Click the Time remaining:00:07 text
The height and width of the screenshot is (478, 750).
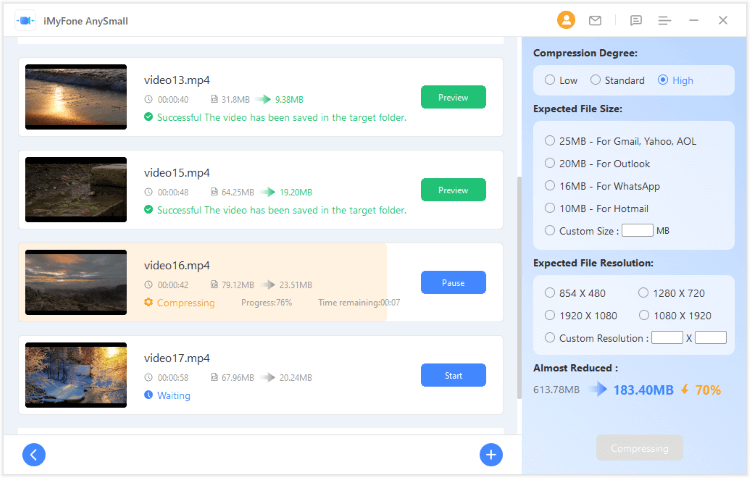coord(359,302)
